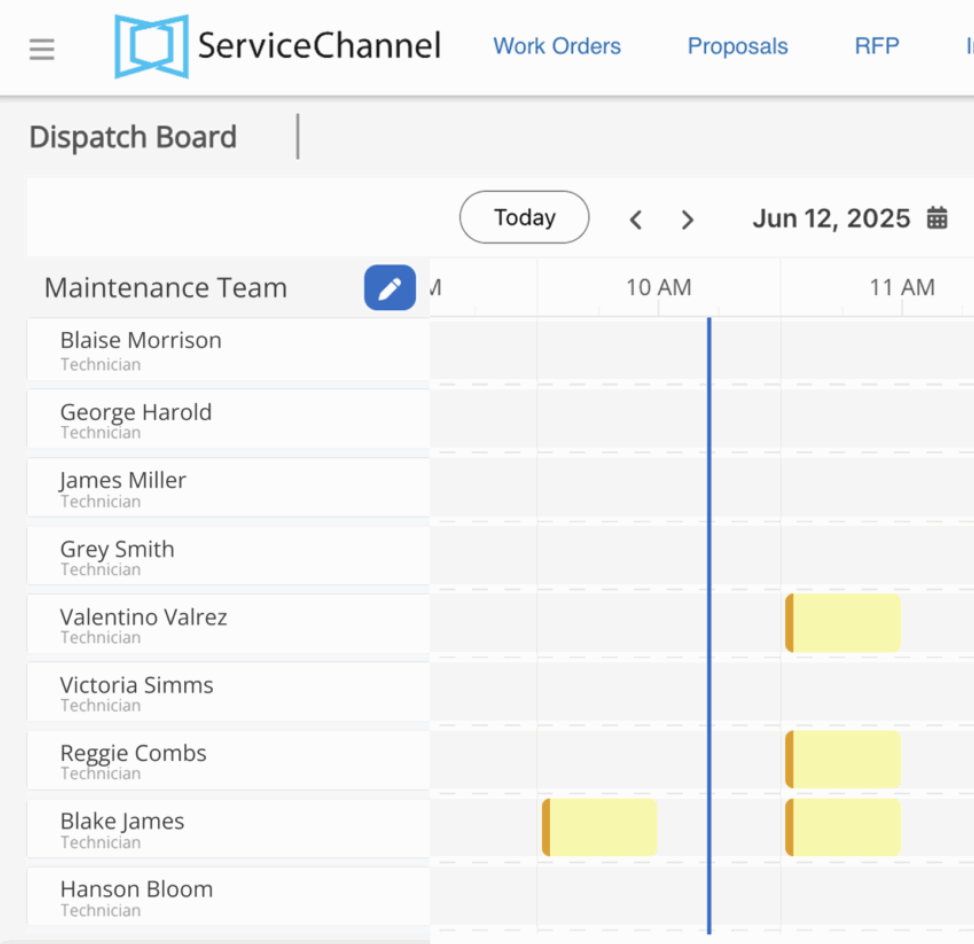Click the 10 AM time column header
974x944 pixels.
click(658, 288)
